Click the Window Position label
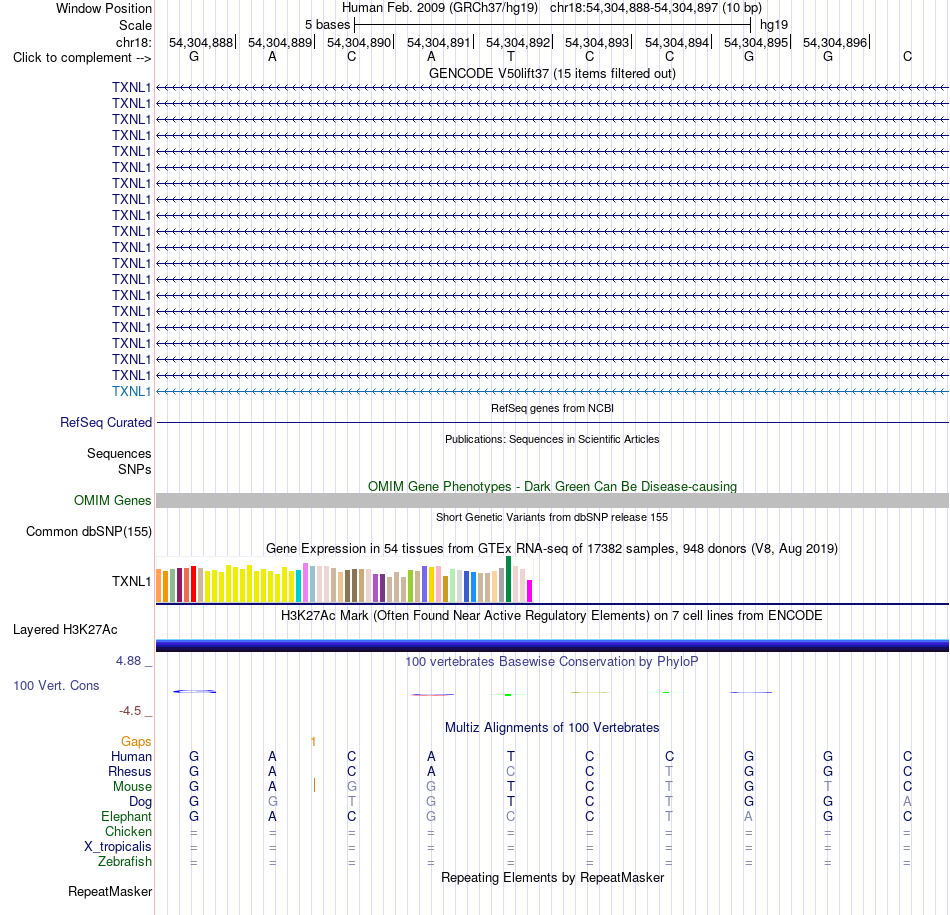Image resolution: width=950 pixels, height=915 pixels. click(x=104, y=8)
